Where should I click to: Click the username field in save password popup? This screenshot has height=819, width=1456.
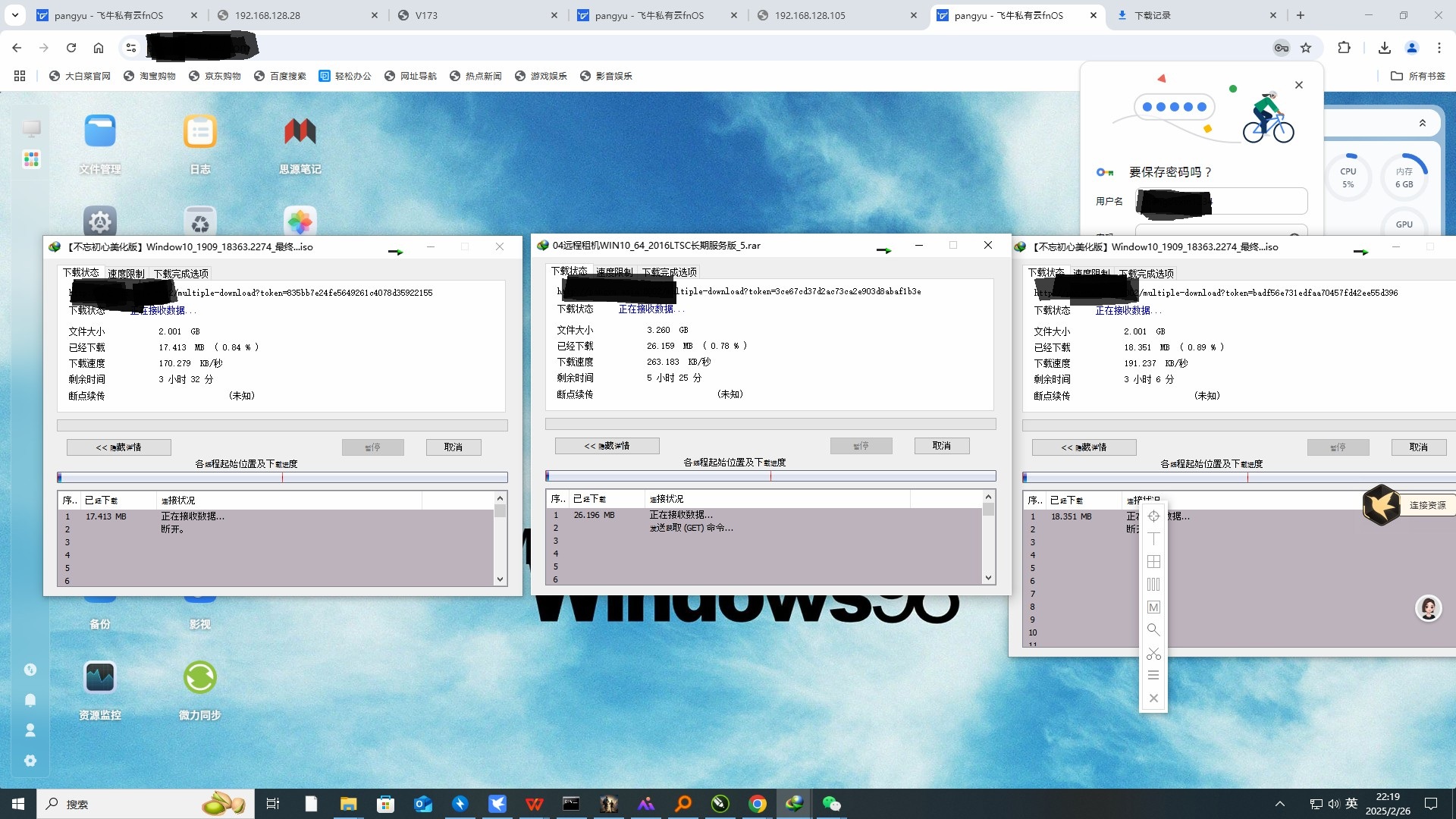click(1222, 202)
